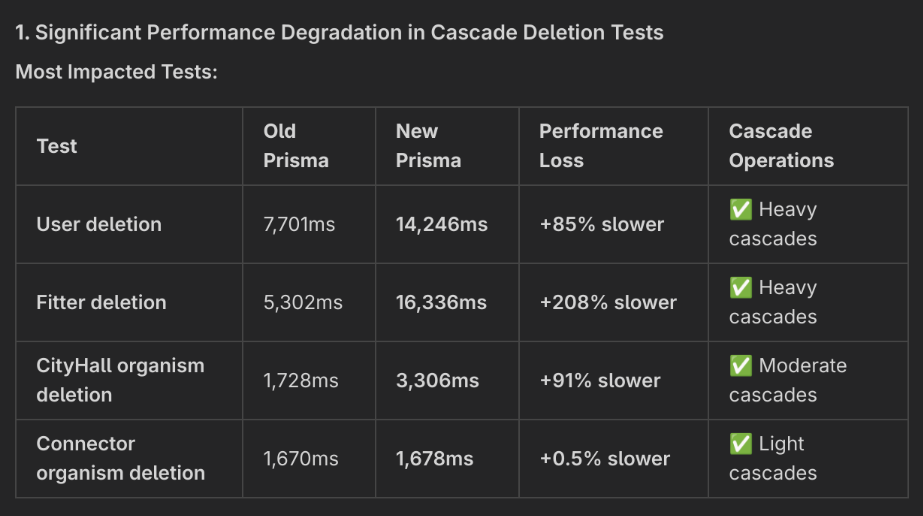Select the Test column header
923x516 pixels.
point(57,146)
